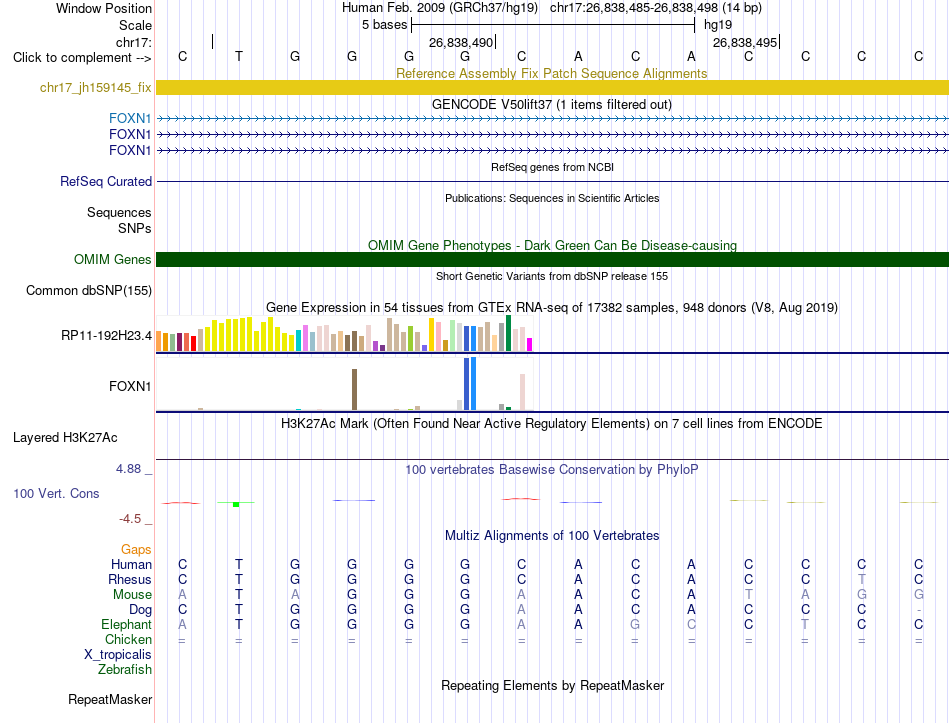
Task: Select the yellow fix patch alignment bar
Action: 552,87
